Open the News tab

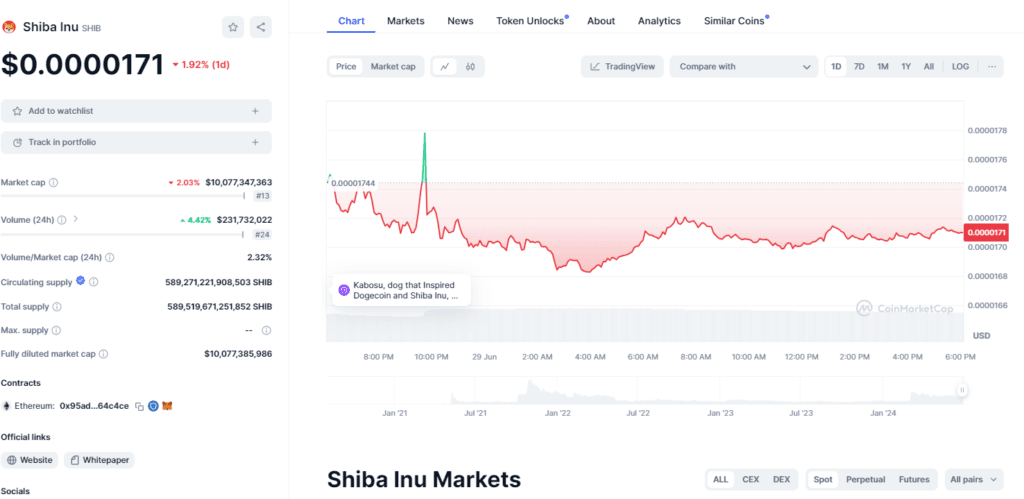(x=460, y=21)
